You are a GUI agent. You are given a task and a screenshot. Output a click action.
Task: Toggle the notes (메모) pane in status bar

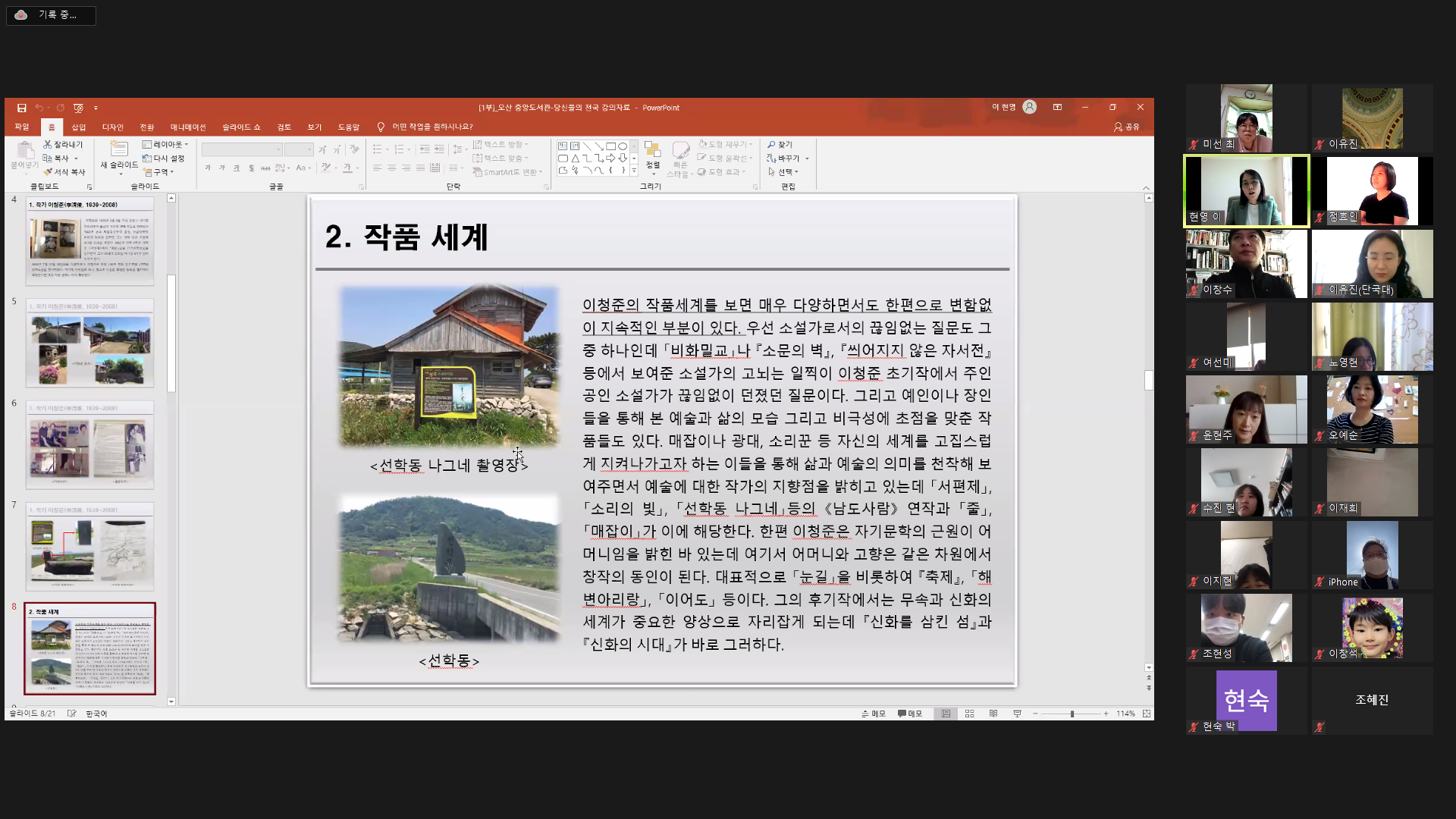coord(874,714)
